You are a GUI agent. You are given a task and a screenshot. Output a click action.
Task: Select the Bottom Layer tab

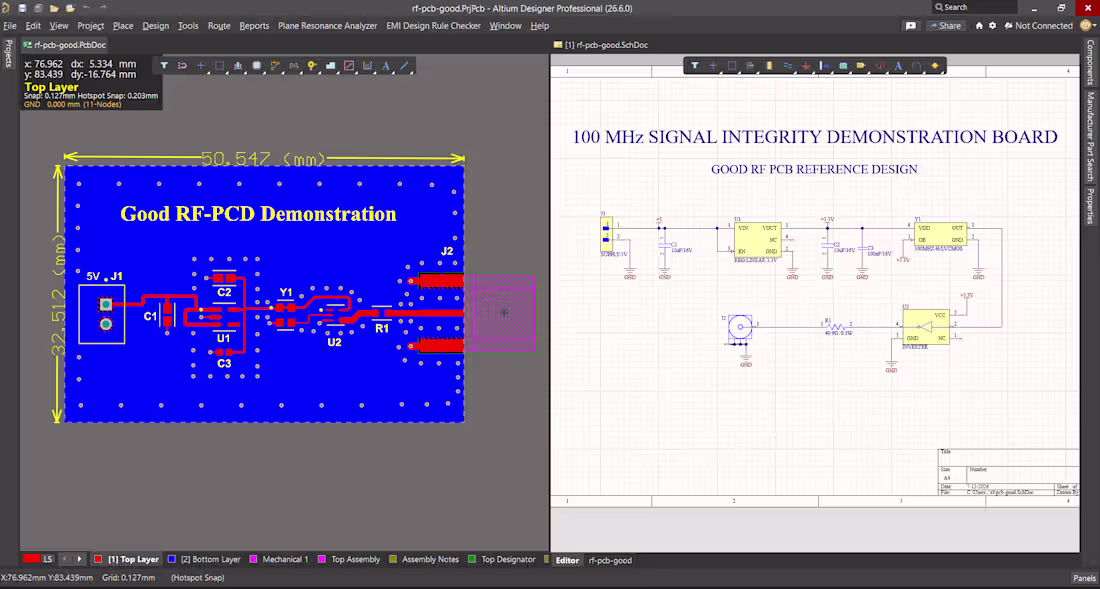click(204, 560)
